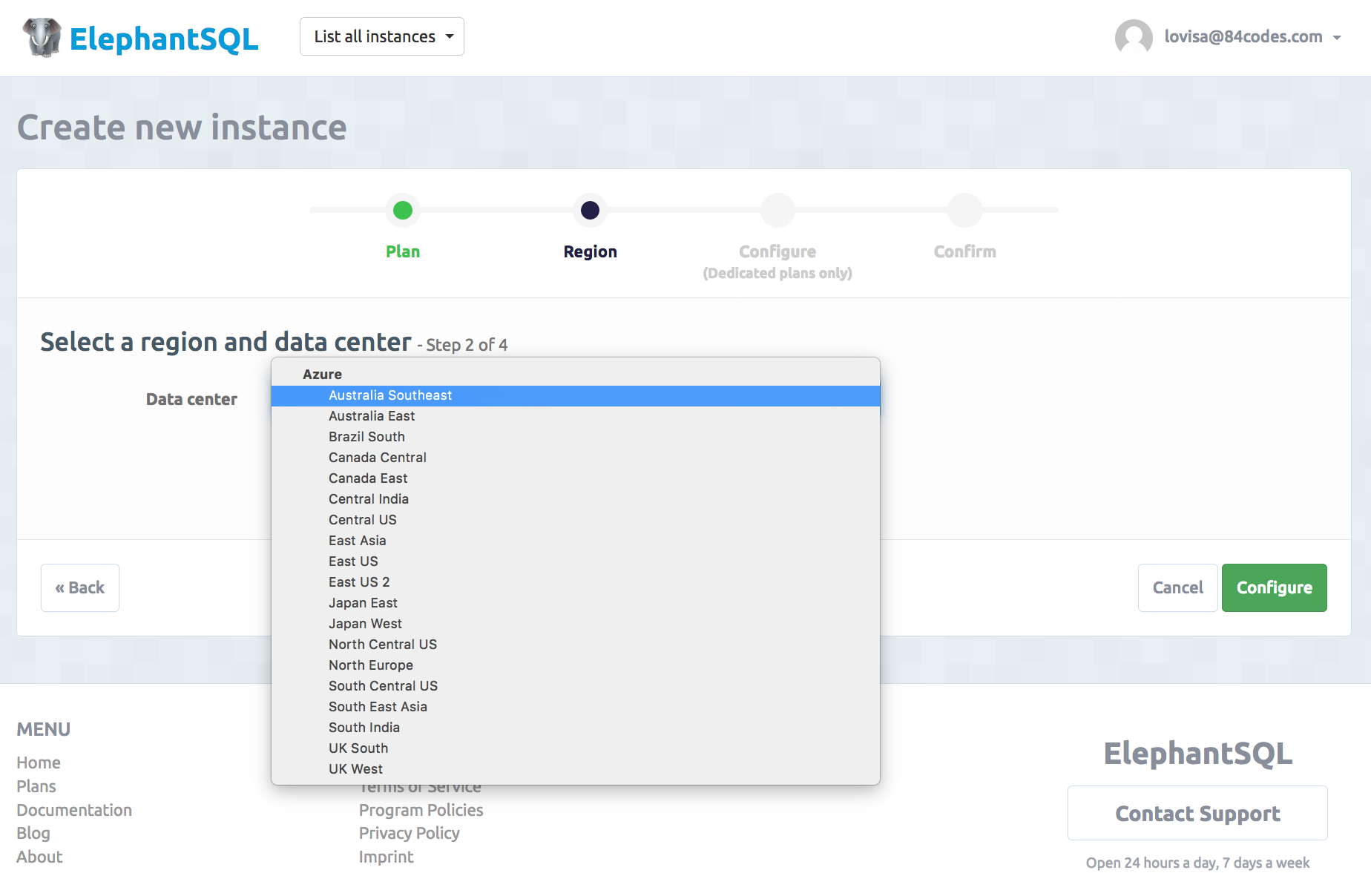The width and height of the screenshot is (1371, 896).
Task: Click the dark Region step circle
Action: pos(590,211)
